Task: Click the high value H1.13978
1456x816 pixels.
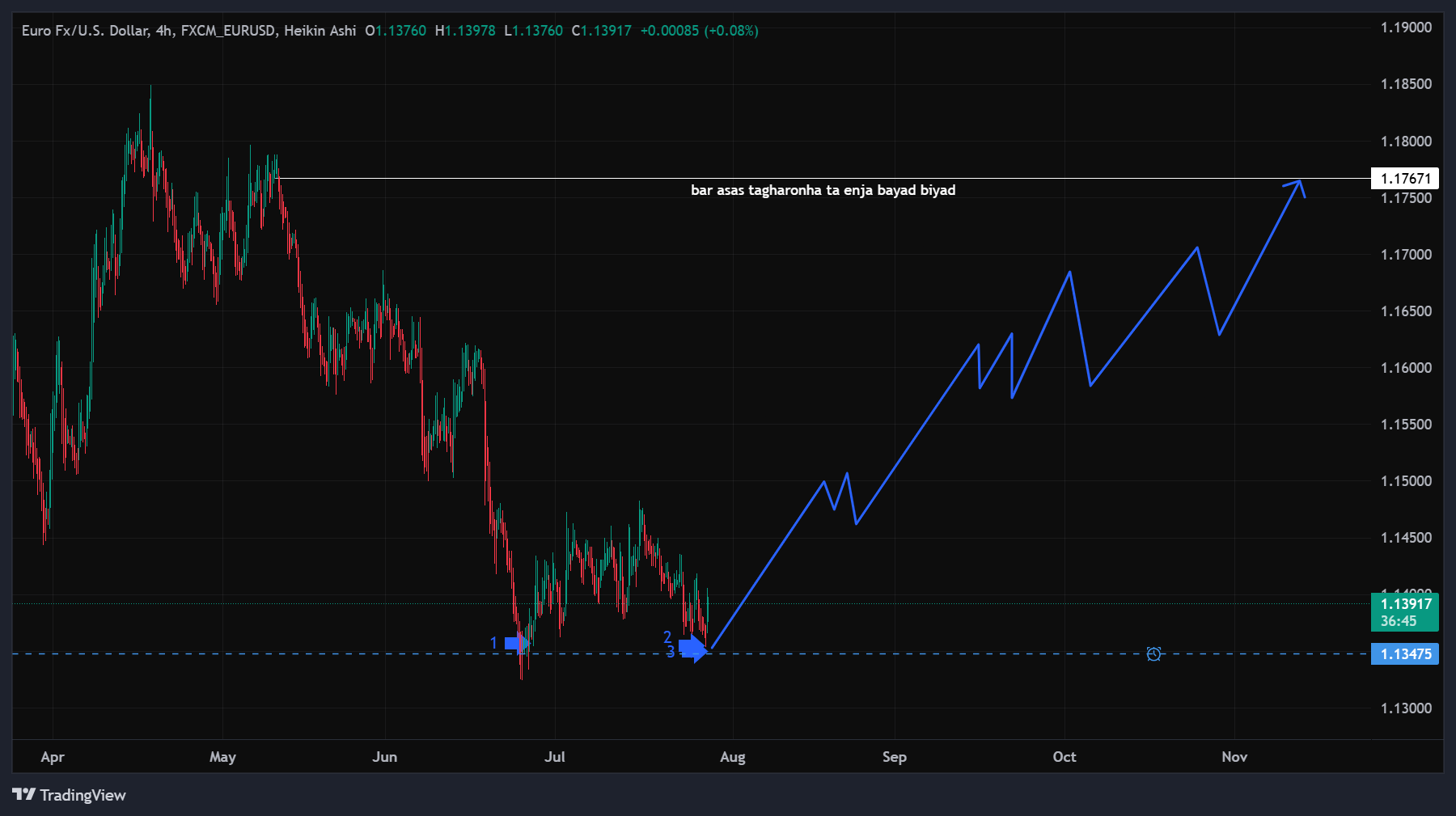Action: 465,31
